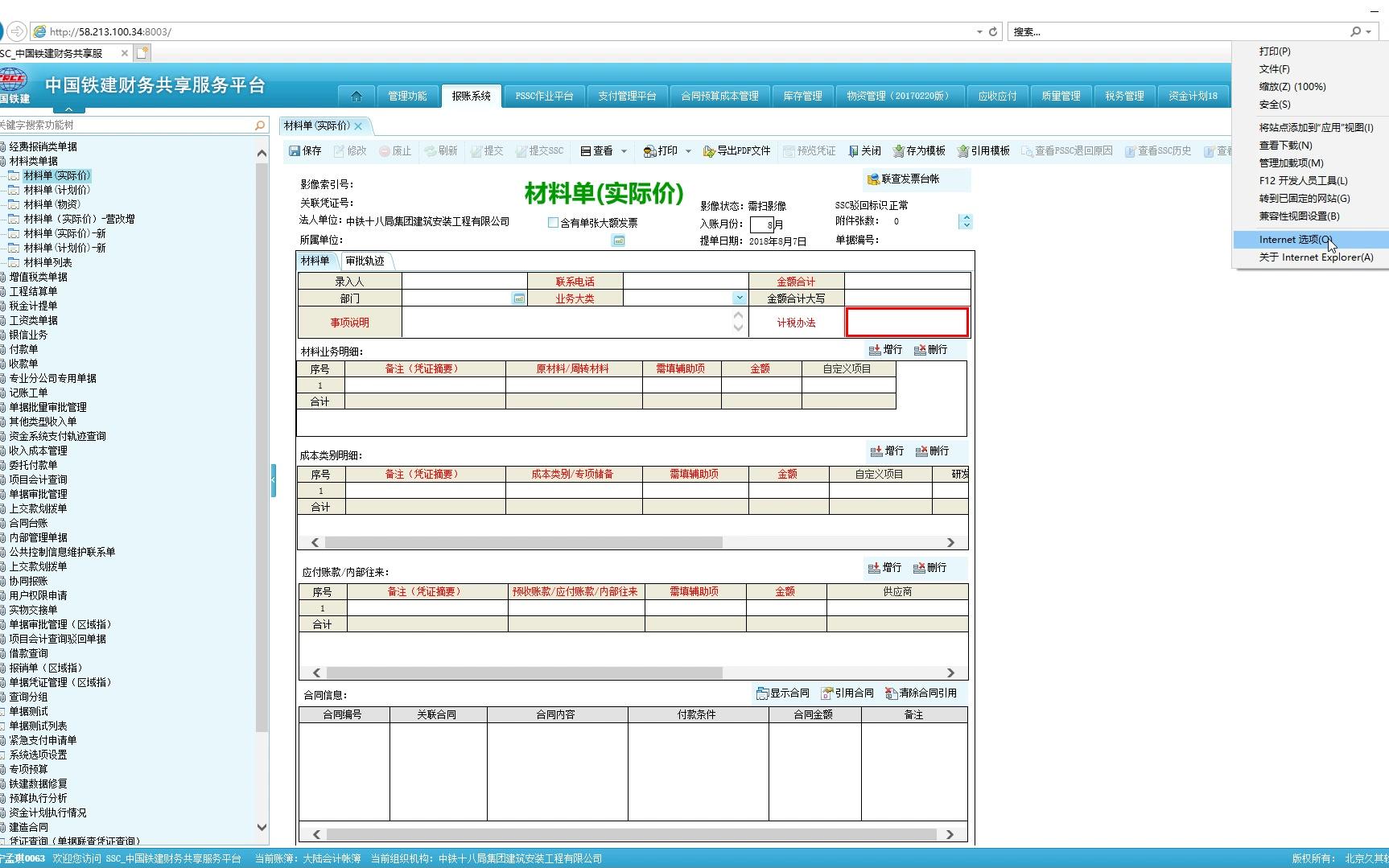Open the PSSC作业平台 navigation tab
Image resolution: width=1389 pixels, height=868 pixels.
click(x=544, y=96)
